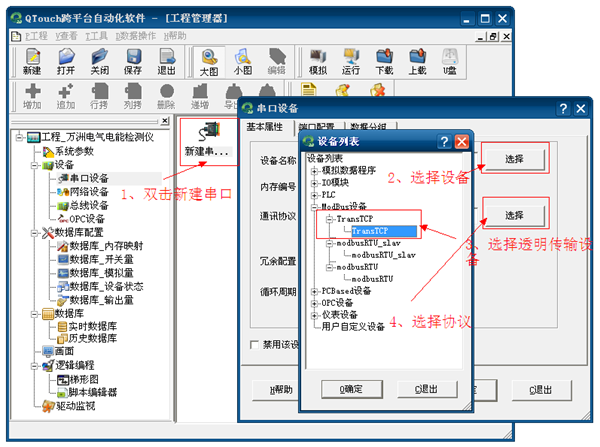Open the H帮助 menu
600x447 pixels.
click(x=175, y=36)
